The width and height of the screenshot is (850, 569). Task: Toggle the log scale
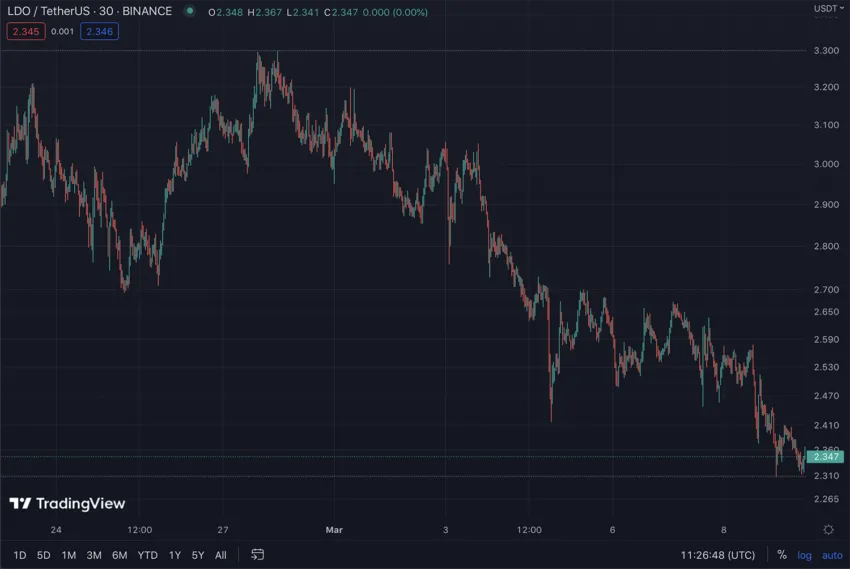tap(804, 555)
